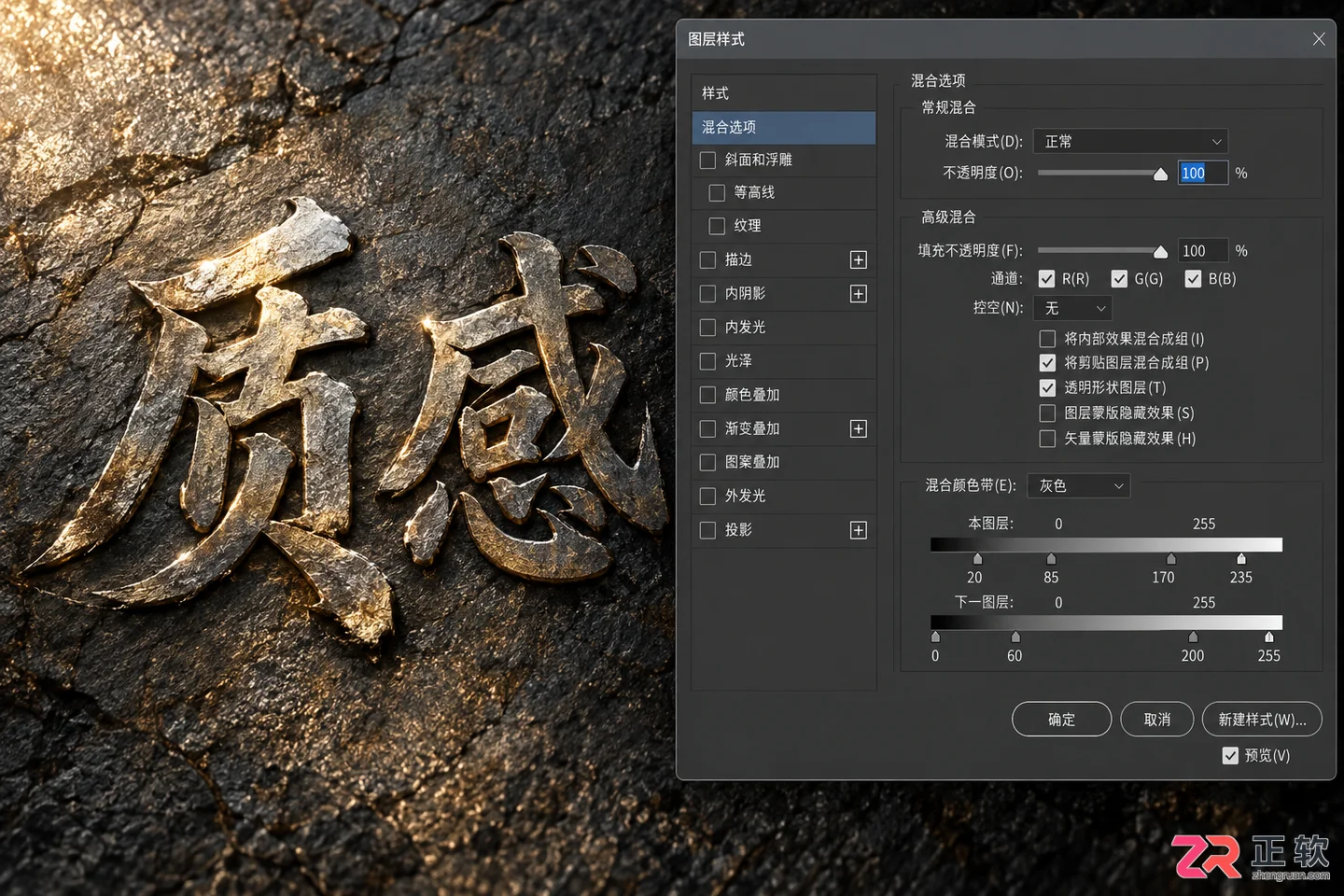The height and width of the screenshot is (896, 1344).
Task: Enable the 外发光 checkbox
Action: click(708, 497)
